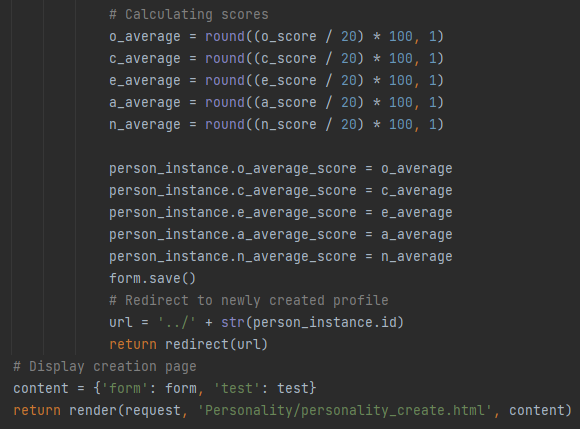The height and width of the screenshot is (429, 580).
Task: Click the '# Redirect to newly created profile' comment
Action: click(x=249, y=301)
